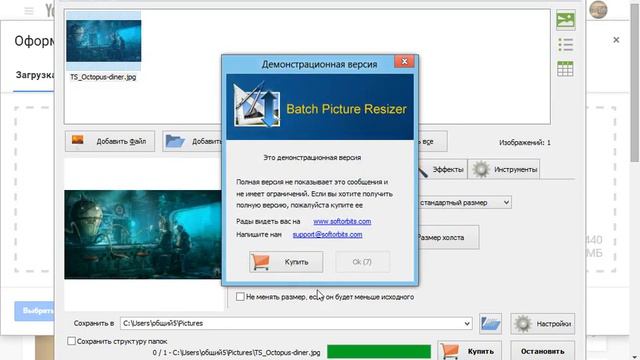Click the Batch Picture Resizer logo icon
The height and width of the screenshot is (360, 640).
[257, 104]
